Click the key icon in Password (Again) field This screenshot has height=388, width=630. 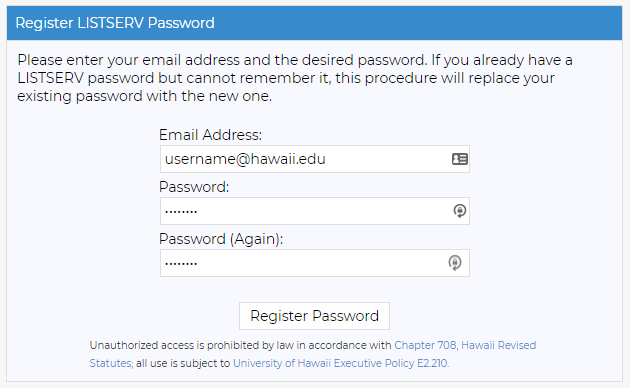pos(455,263)
